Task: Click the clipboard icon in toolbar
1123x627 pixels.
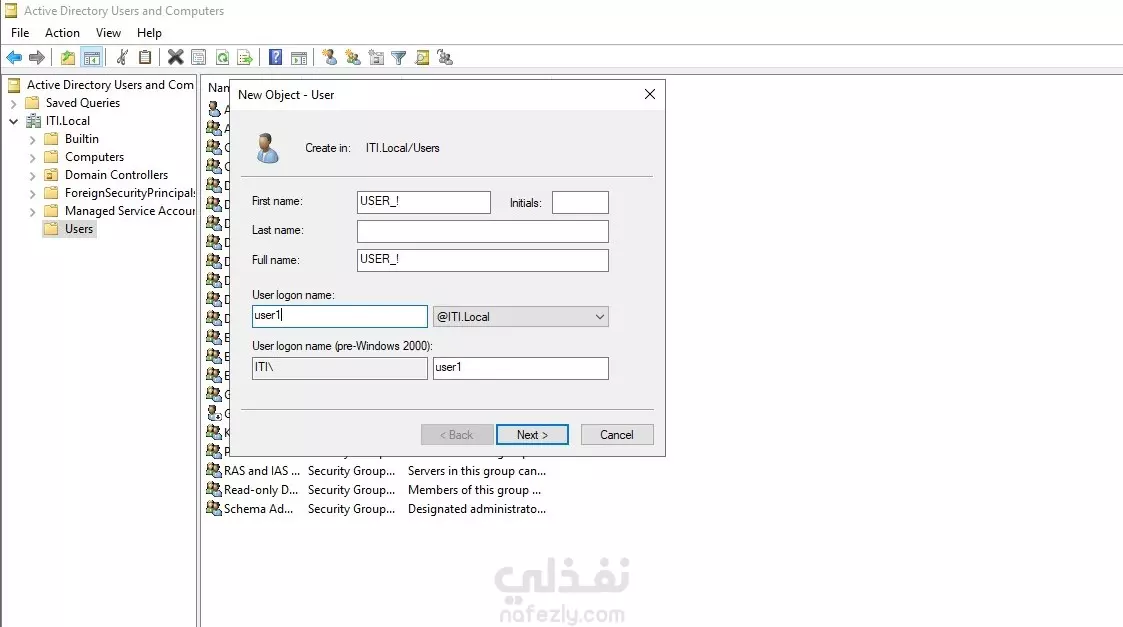Action: (x=145, y=57)
